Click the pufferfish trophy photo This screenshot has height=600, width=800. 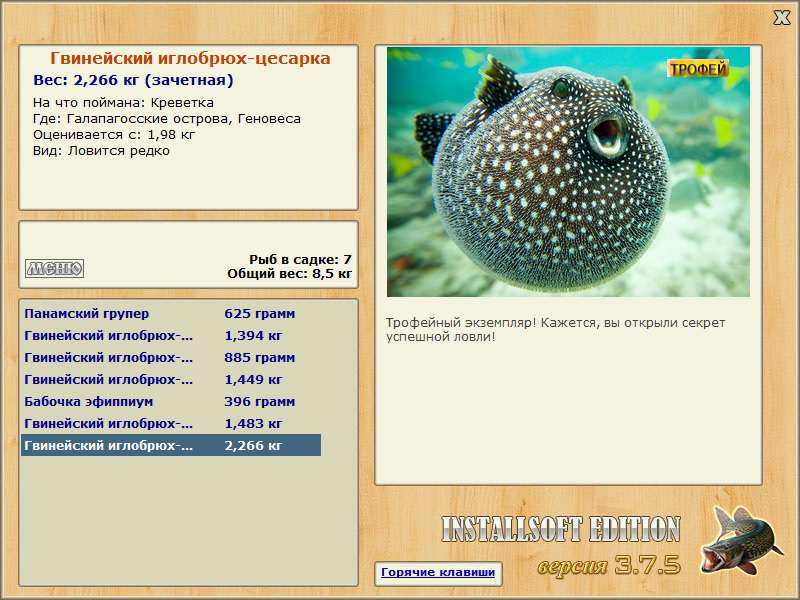tap(568, 172)
